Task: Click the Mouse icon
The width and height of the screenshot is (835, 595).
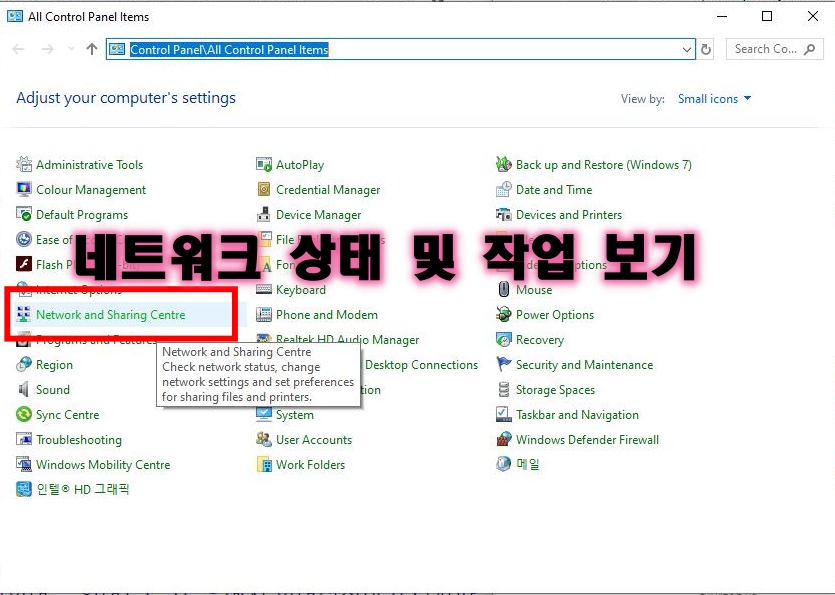Action: 504,290
